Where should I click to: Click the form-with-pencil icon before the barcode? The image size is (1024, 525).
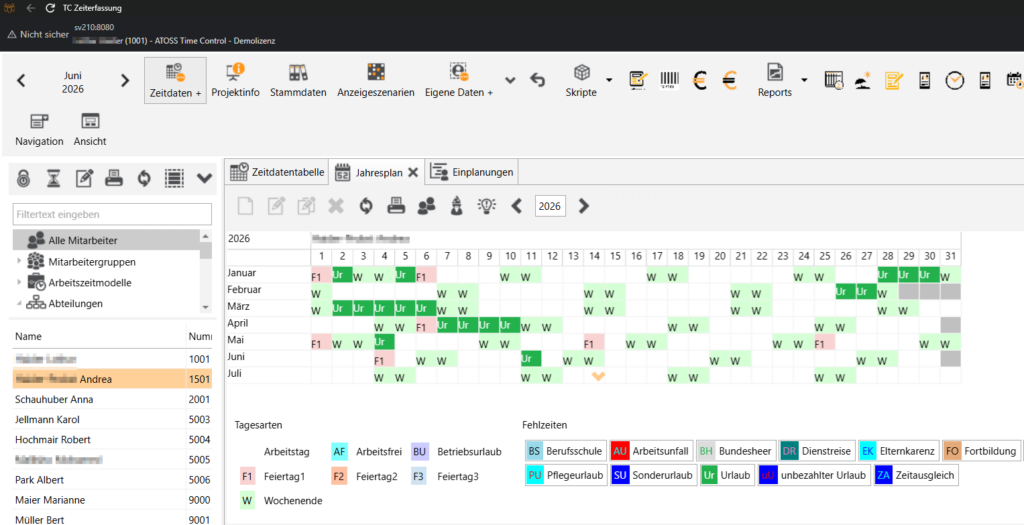[x=639, y=80]
